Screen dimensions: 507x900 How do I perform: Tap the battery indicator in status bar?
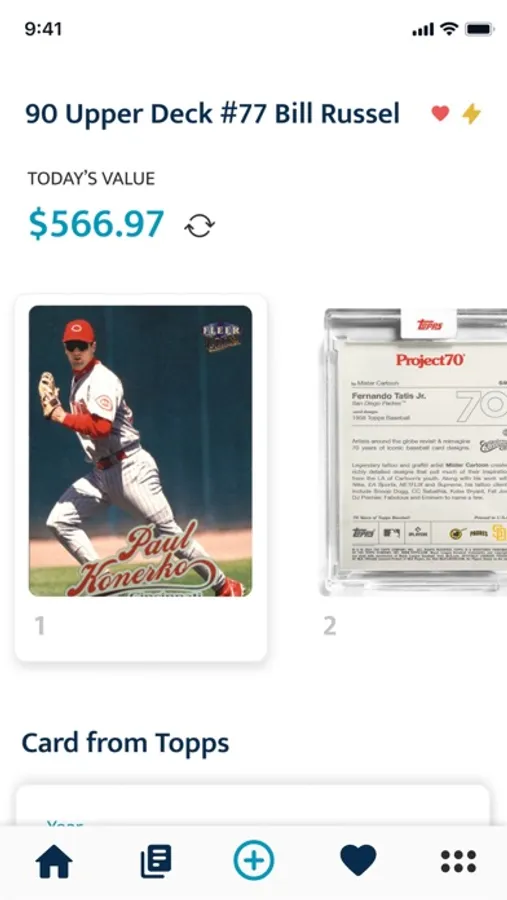(479, 29)
